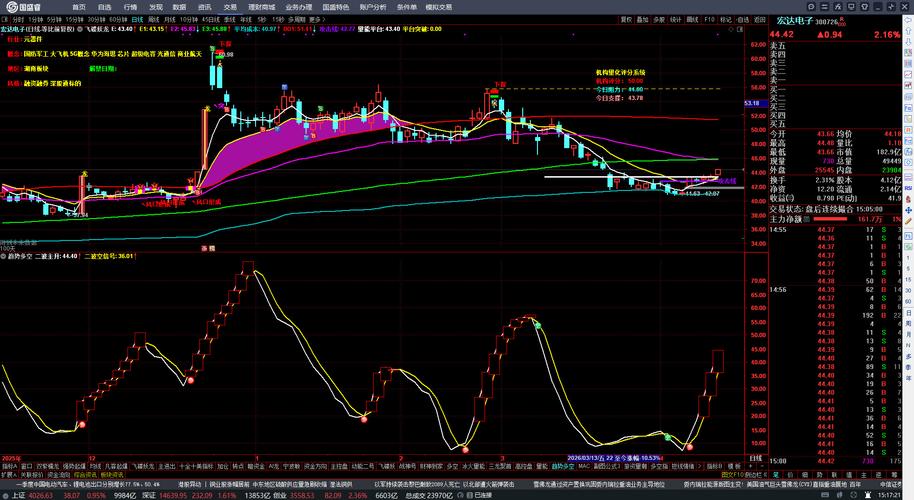Screen dimensions: 914x500
Task: Click the hamburger menu icon in title bar
Action: [x=824, y=7]
